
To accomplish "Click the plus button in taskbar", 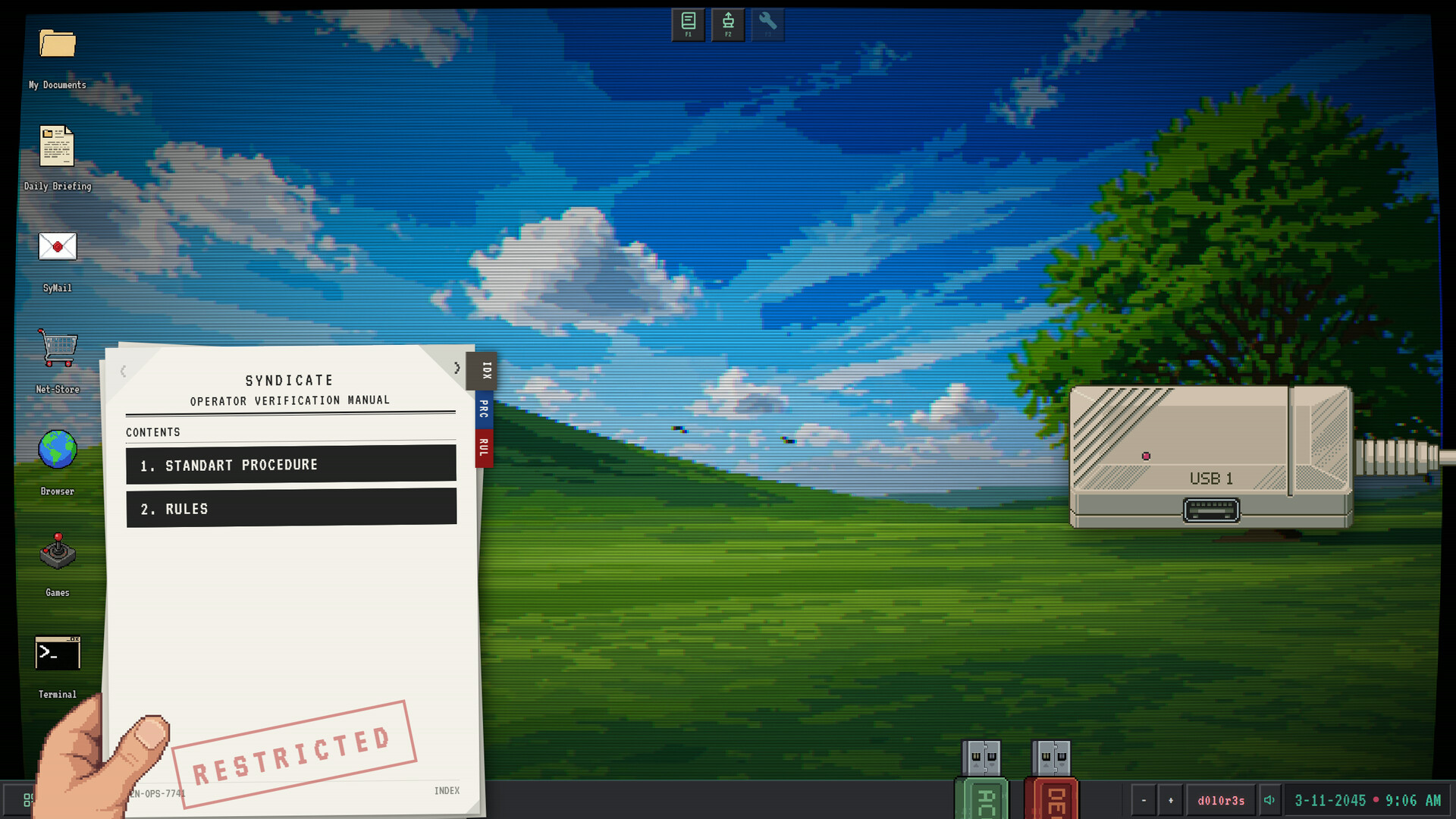I will pyautogui.click(x=1170, y=800).
